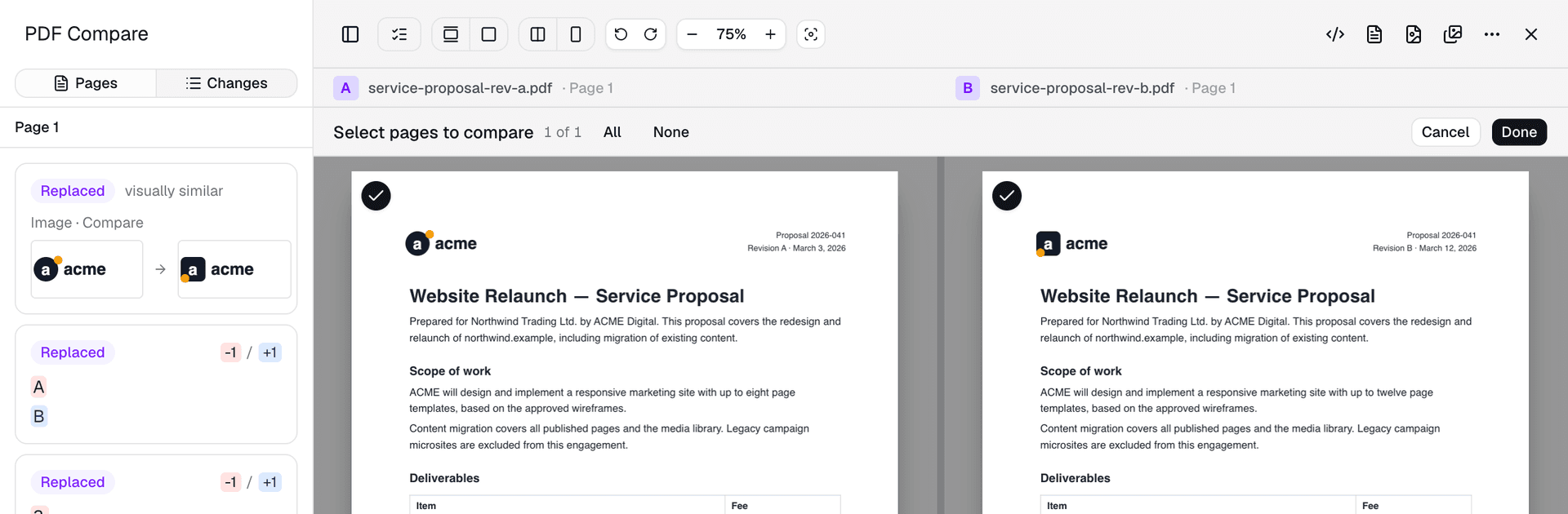1568x514 pixels.
Task: Click the Page 1 heading in sidebar
Action: pyautogui.click(x=37, y=127)
